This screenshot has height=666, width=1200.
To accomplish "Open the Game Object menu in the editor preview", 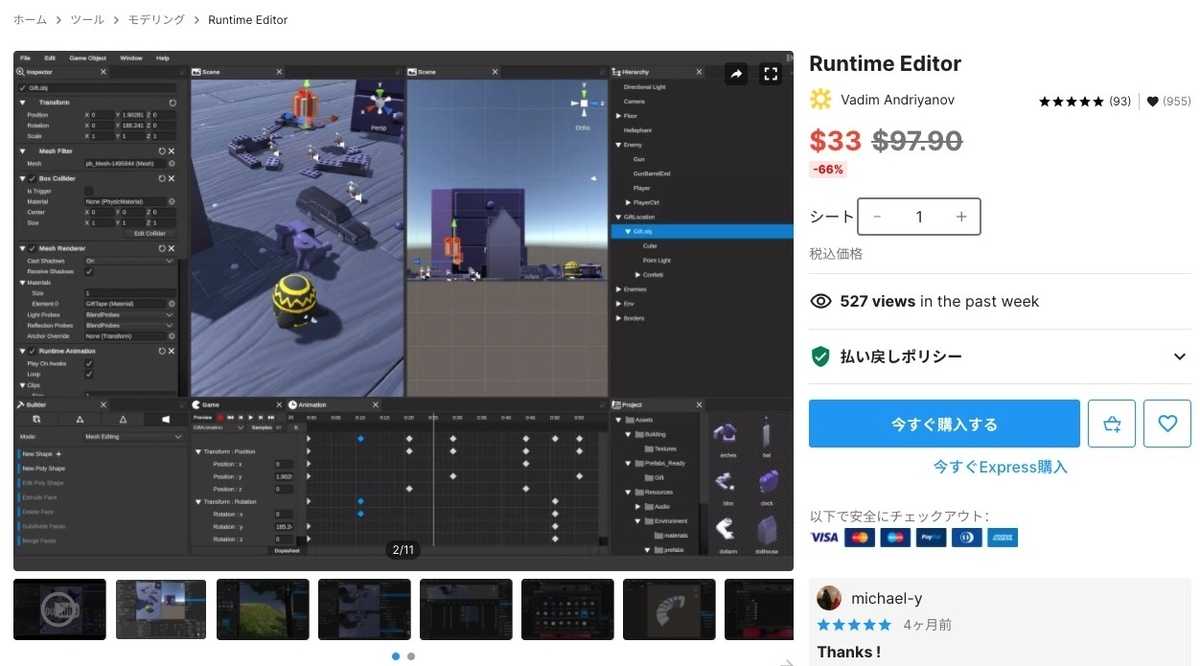I will tap(88, 58).
